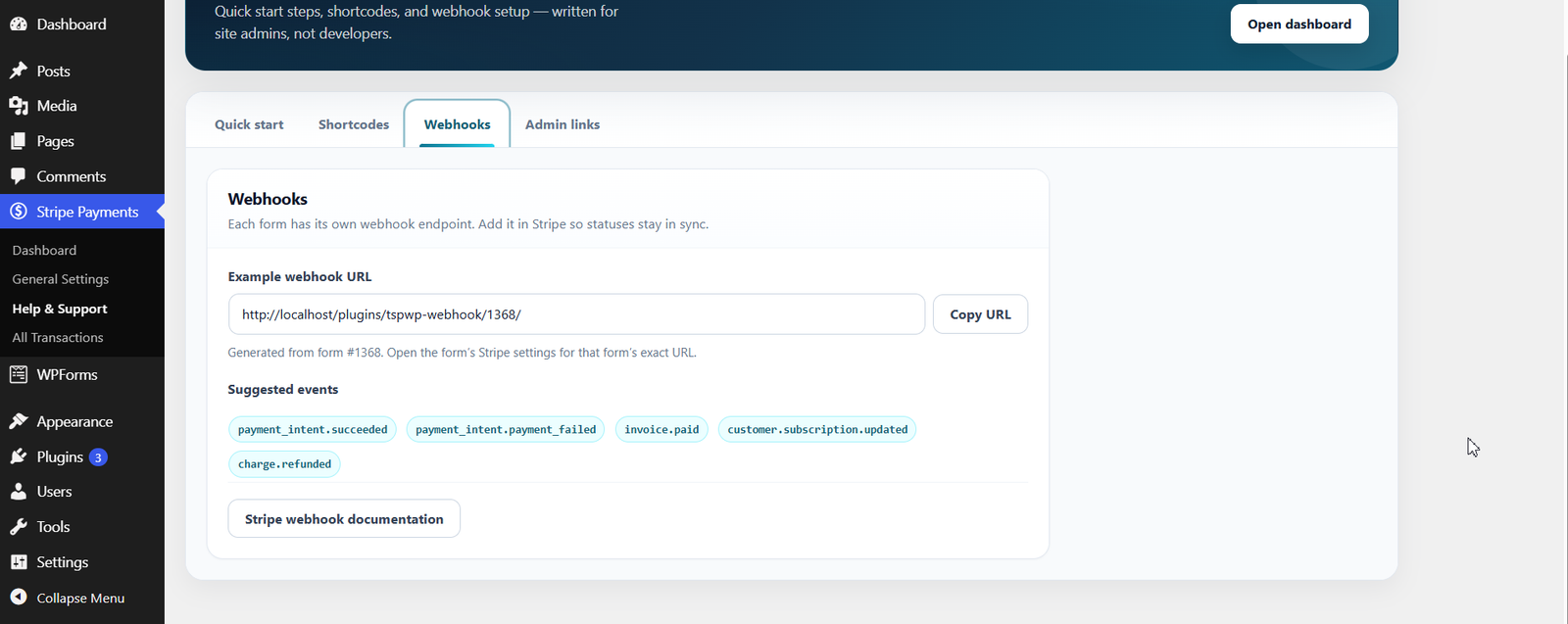
Task: Select the Webhooks tab
Action: click(457, 124)
